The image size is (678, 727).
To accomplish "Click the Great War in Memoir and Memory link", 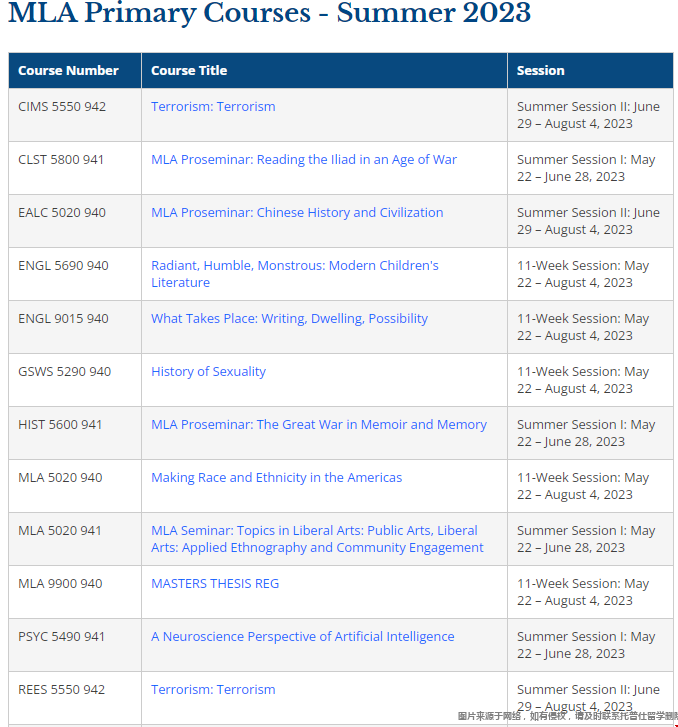I will [318, 425].
